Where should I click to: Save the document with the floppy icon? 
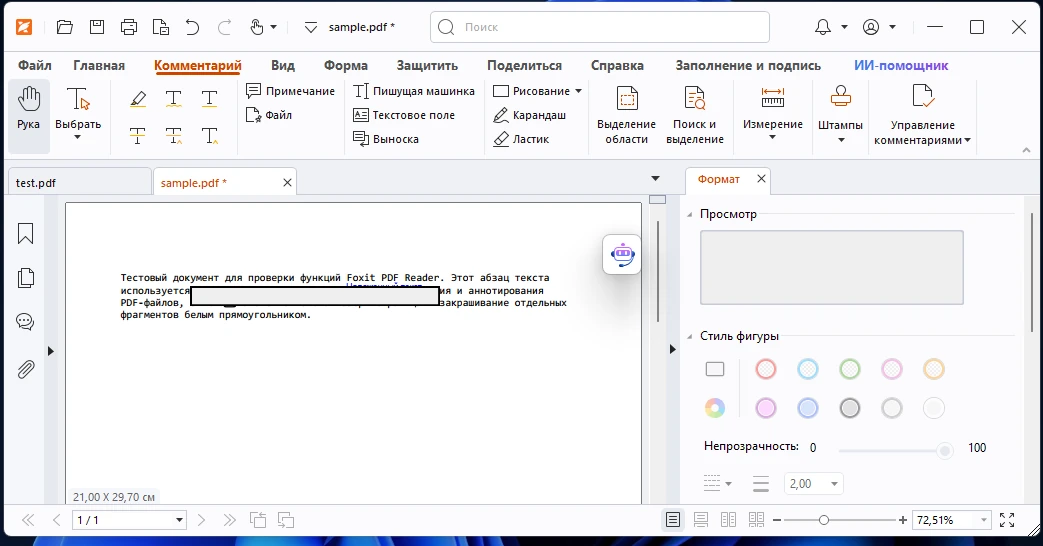tap(97, 27)
